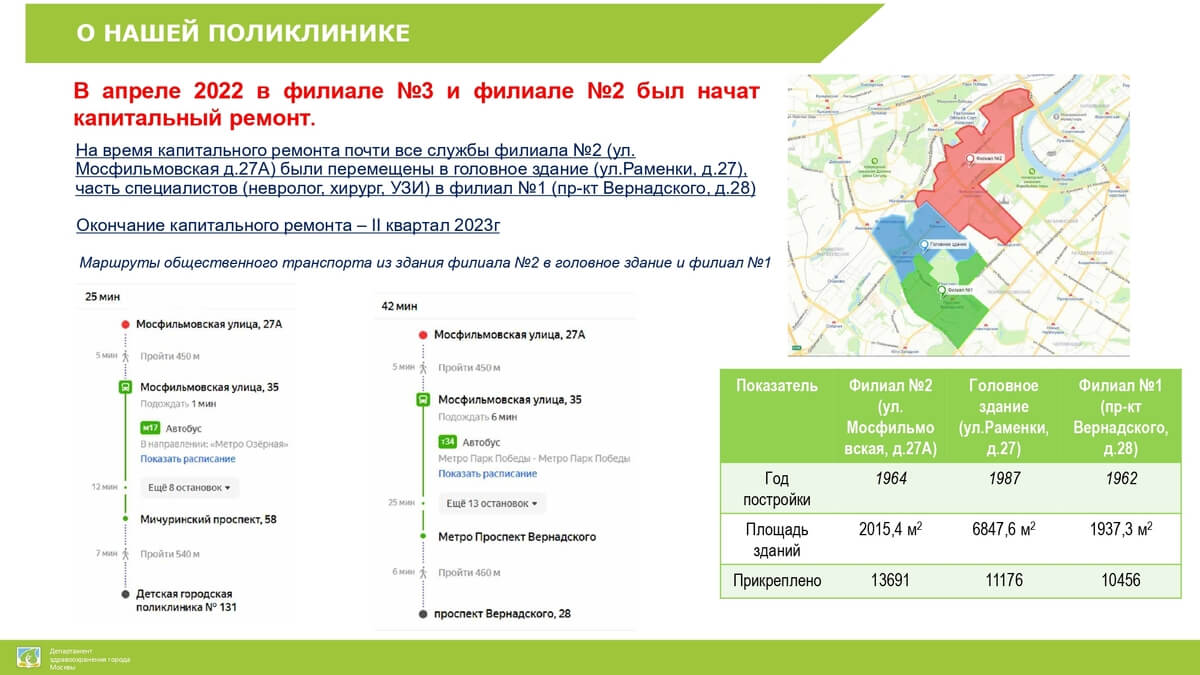The height and width of the screenshot is (675, 1200).
Task: Click 'Мосфильмовская улица, 35' in the 25 мин route
Action: [x=208, y=387]
